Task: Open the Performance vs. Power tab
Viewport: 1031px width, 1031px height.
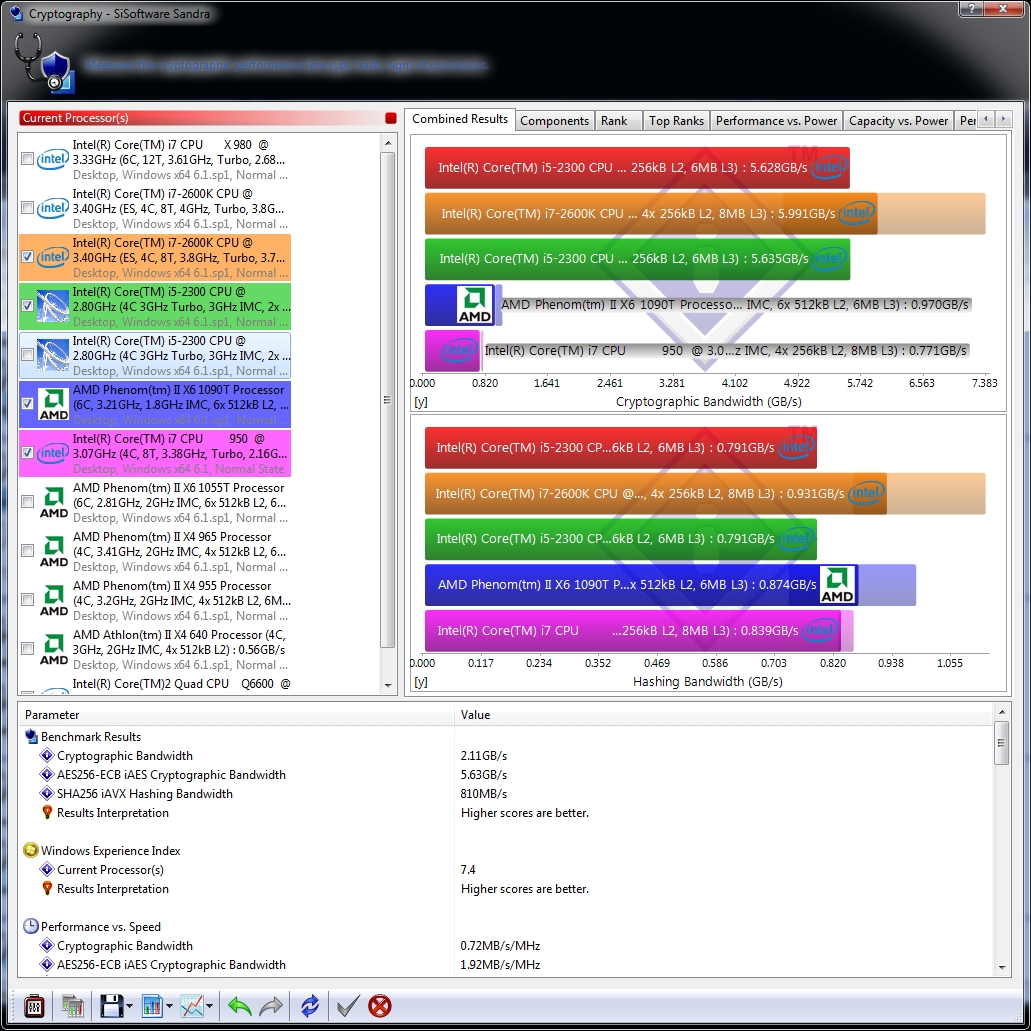Action: pos(776,120)
